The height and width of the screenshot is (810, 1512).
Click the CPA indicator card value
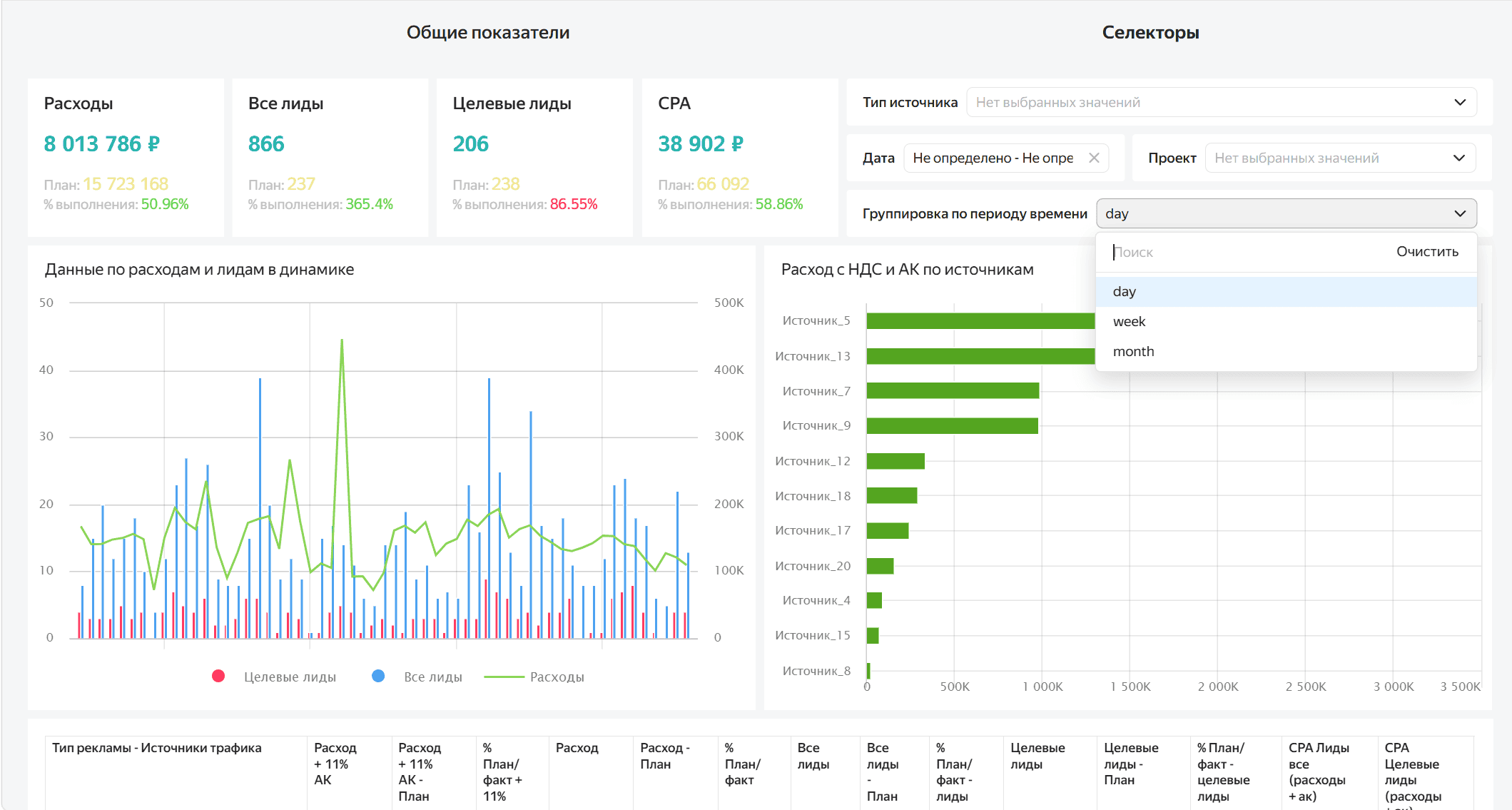[700, 143]
